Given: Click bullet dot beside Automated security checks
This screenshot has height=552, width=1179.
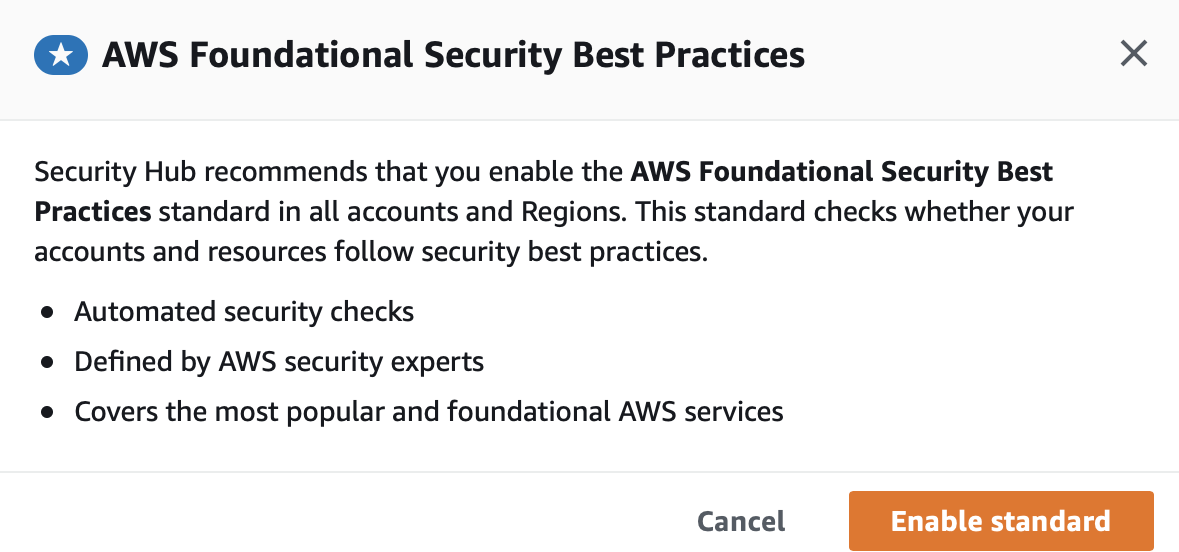Looking at the screenshot, I should click(x=48, y=312).
